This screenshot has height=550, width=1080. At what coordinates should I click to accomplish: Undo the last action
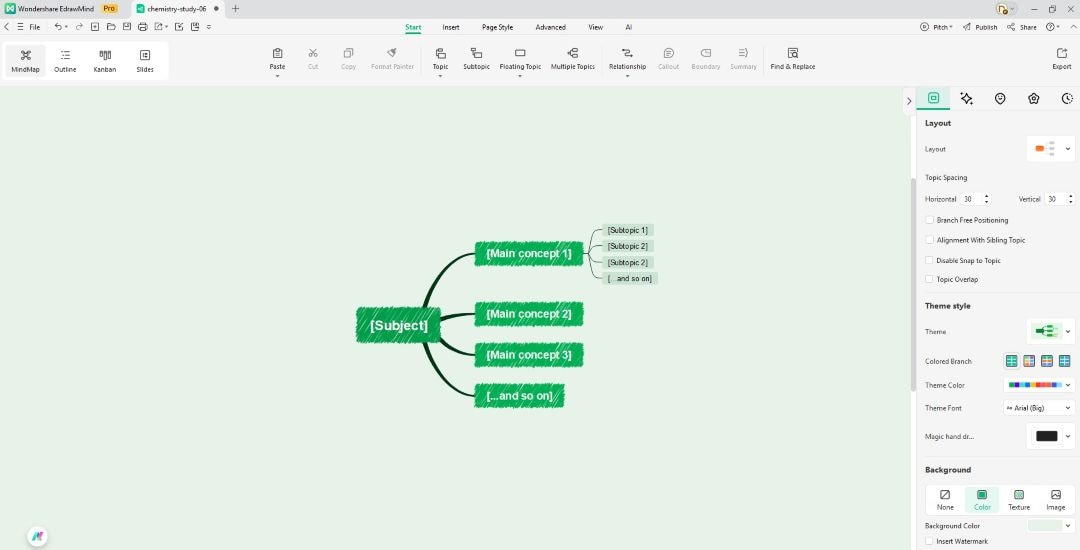click(x=58, y=27)
